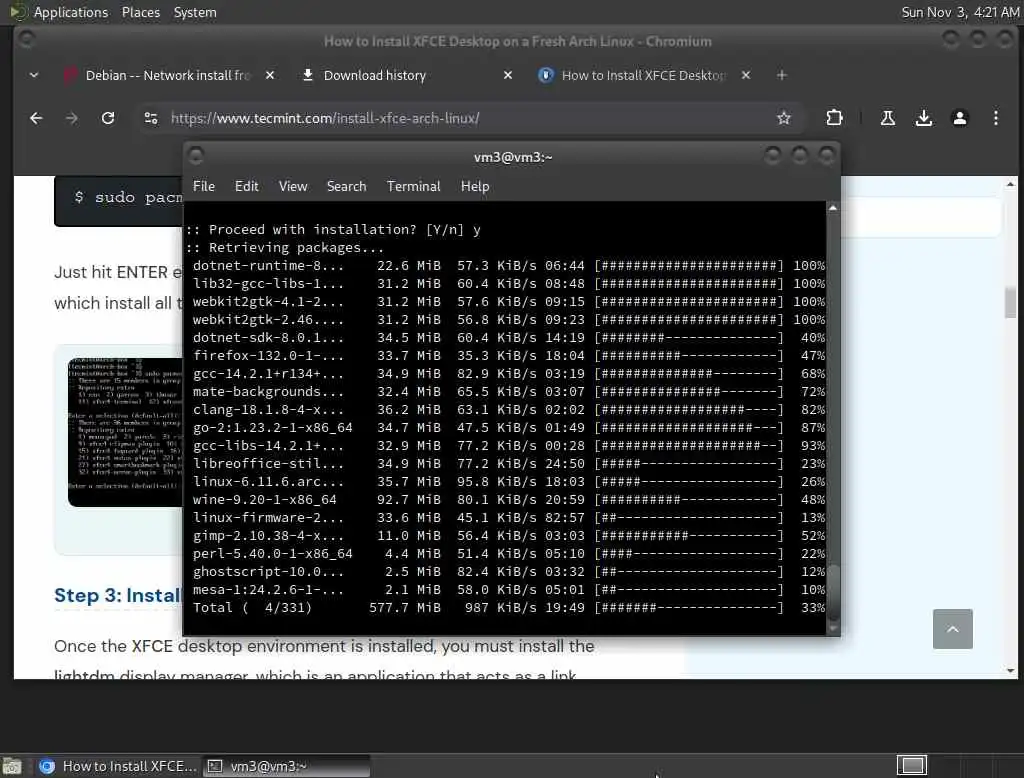The width and height of the screenshot is (1024, 778).
Task: Expand the tab search dropdown
Action: click(x=34, y=75)
